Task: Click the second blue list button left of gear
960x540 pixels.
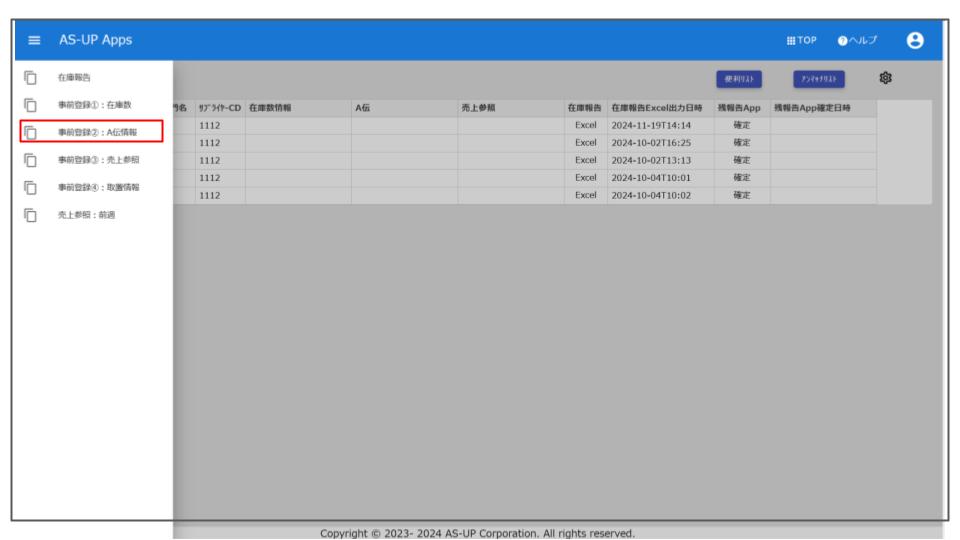Action: (819, 79)
